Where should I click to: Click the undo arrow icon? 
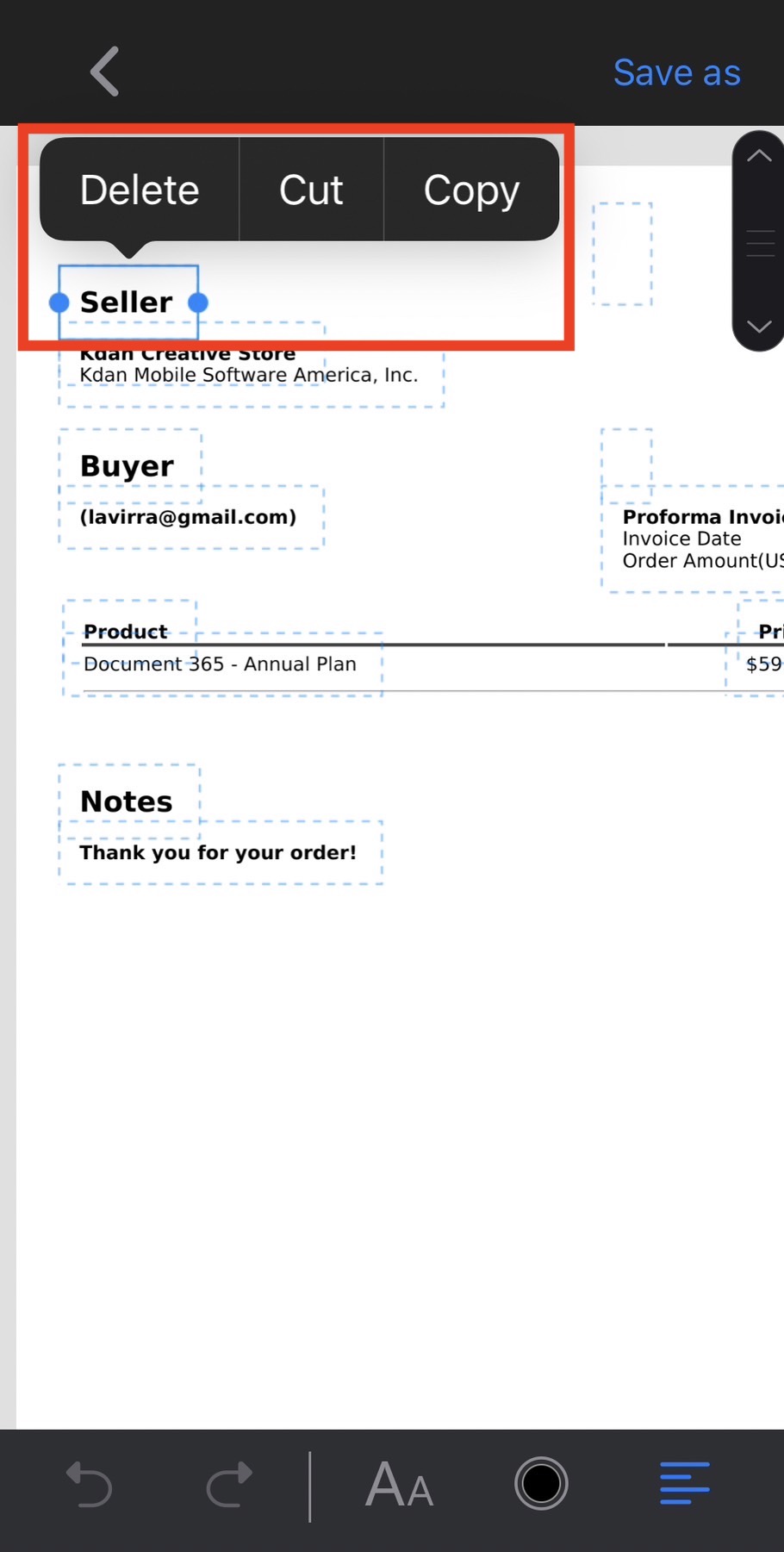click(x=90, y=1484)
